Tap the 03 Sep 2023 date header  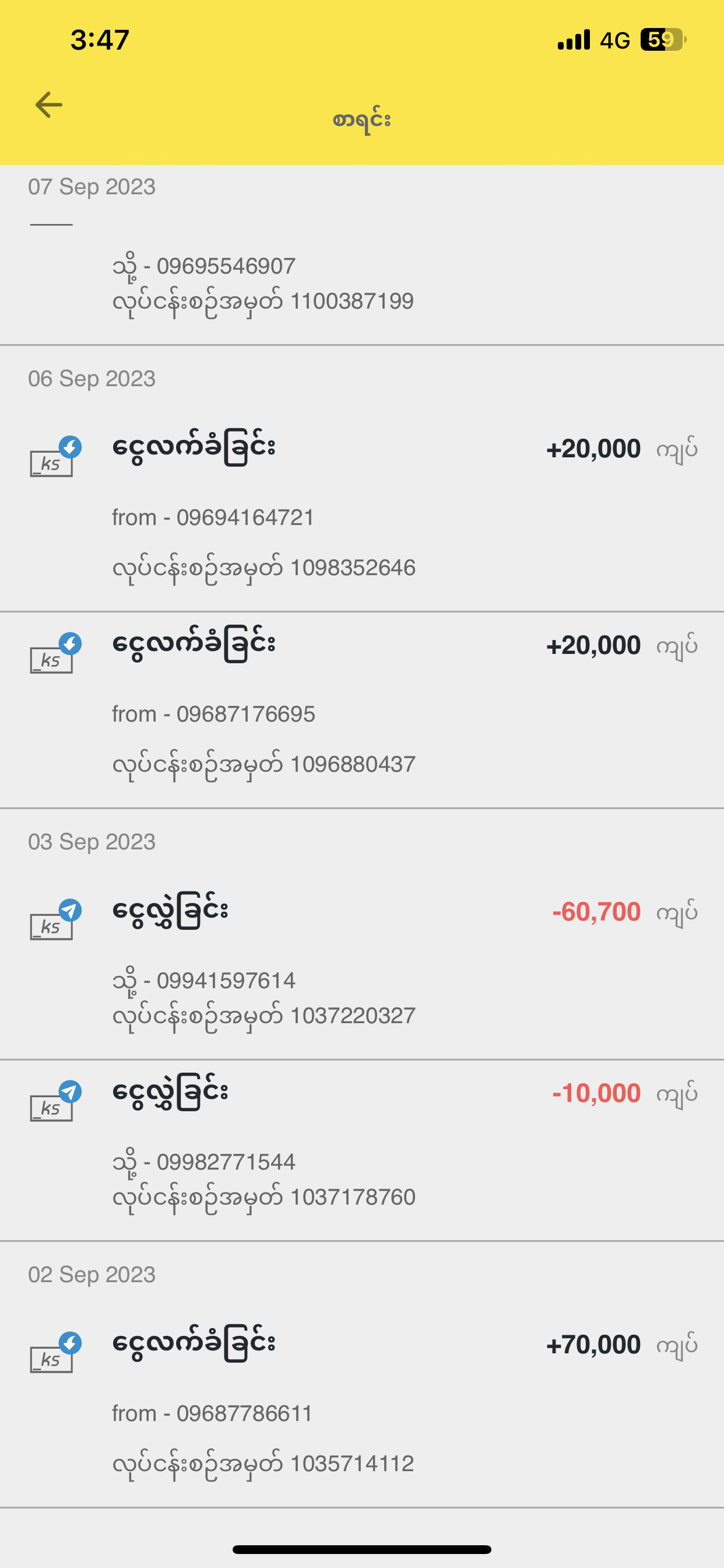pos(92,842)
